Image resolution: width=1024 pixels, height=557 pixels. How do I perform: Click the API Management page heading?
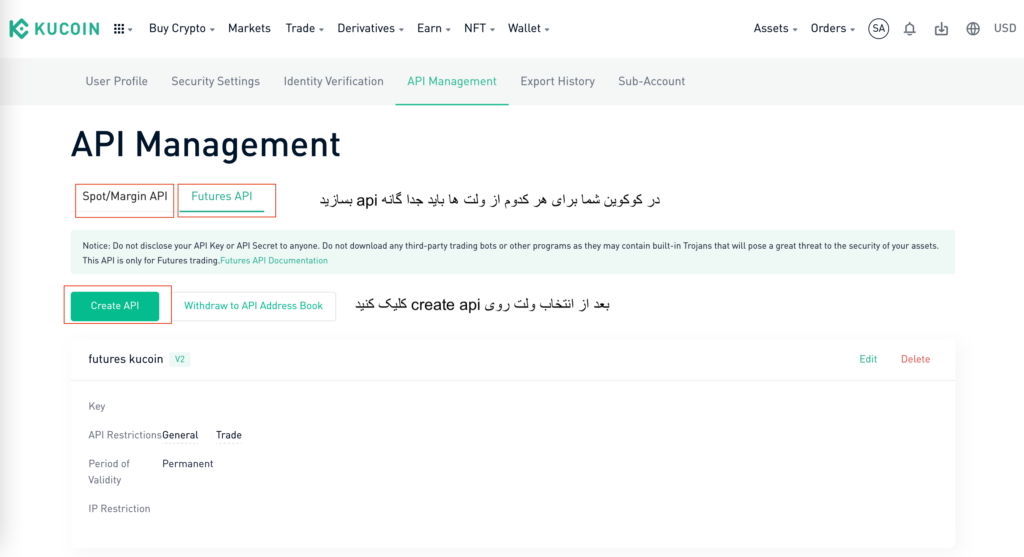point(206,144)
